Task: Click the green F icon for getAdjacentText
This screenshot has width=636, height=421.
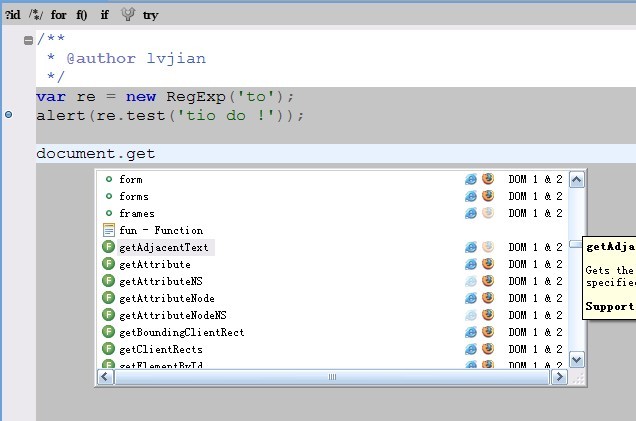Action: click(x=108, y=247)
